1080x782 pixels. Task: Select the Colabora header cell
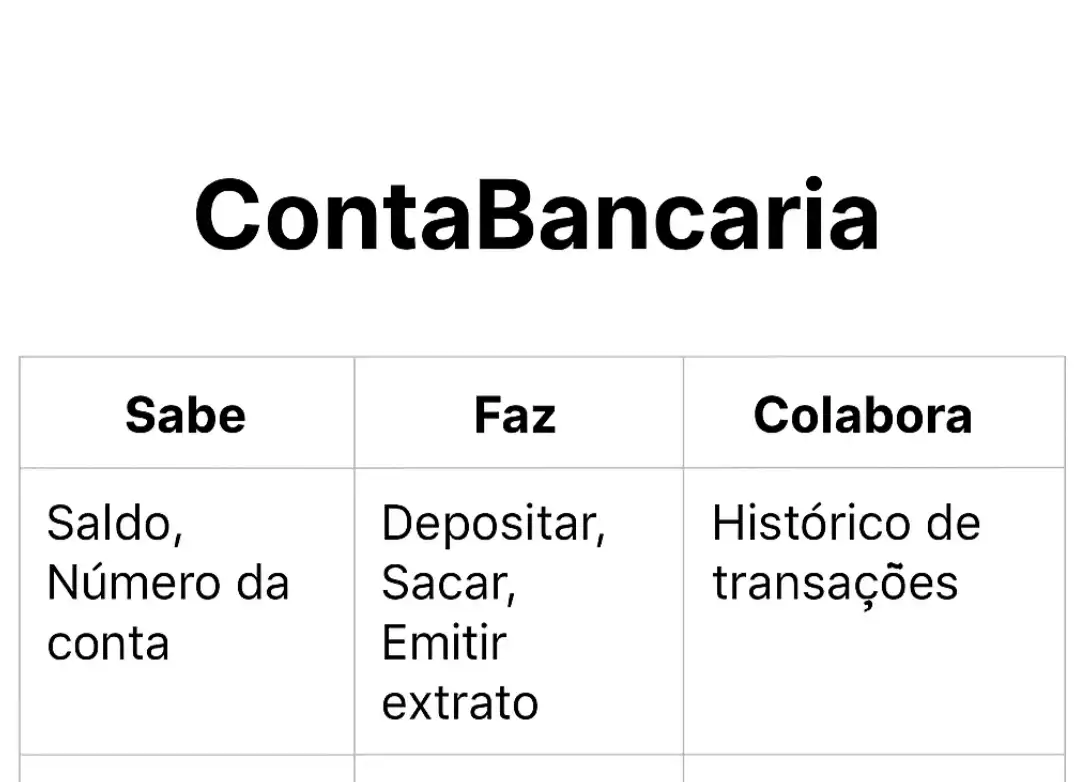coord(862,414)
